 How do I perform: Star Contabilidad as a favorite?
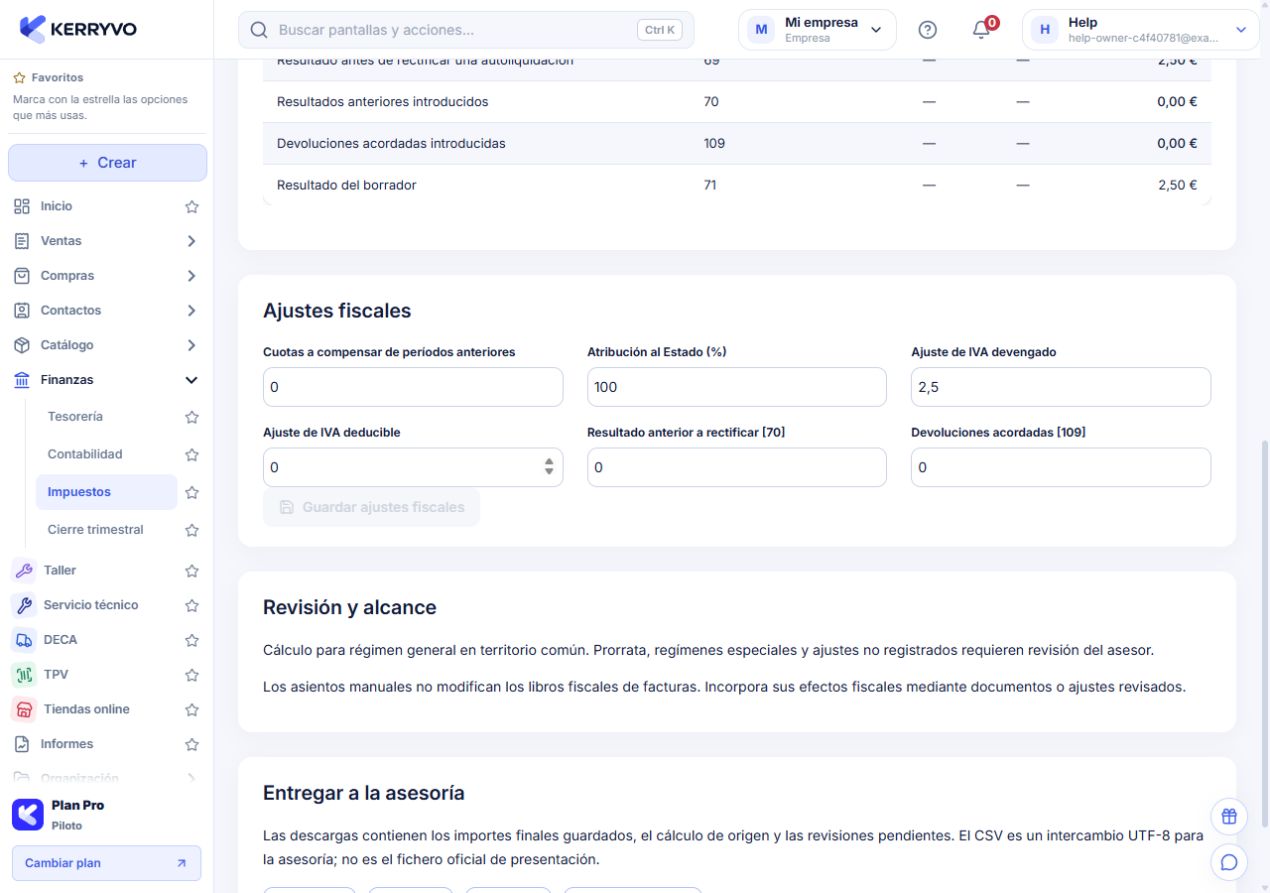point(192,455)
